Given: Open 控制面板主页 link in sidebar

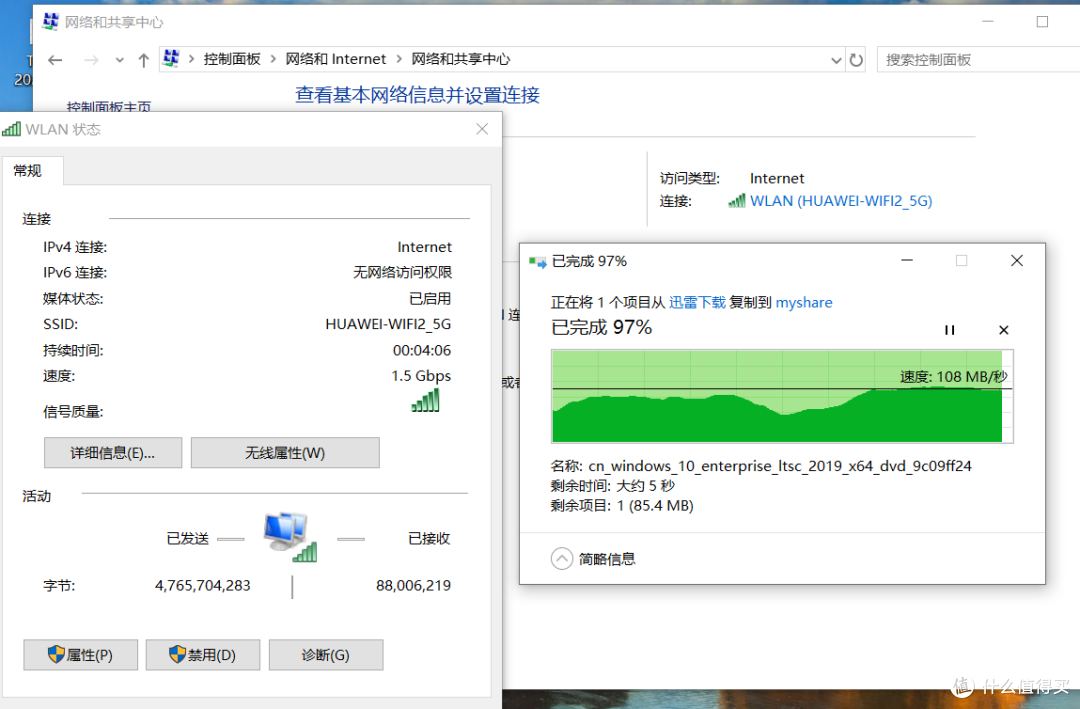Looking at the screenshot, I should [109, 106].
